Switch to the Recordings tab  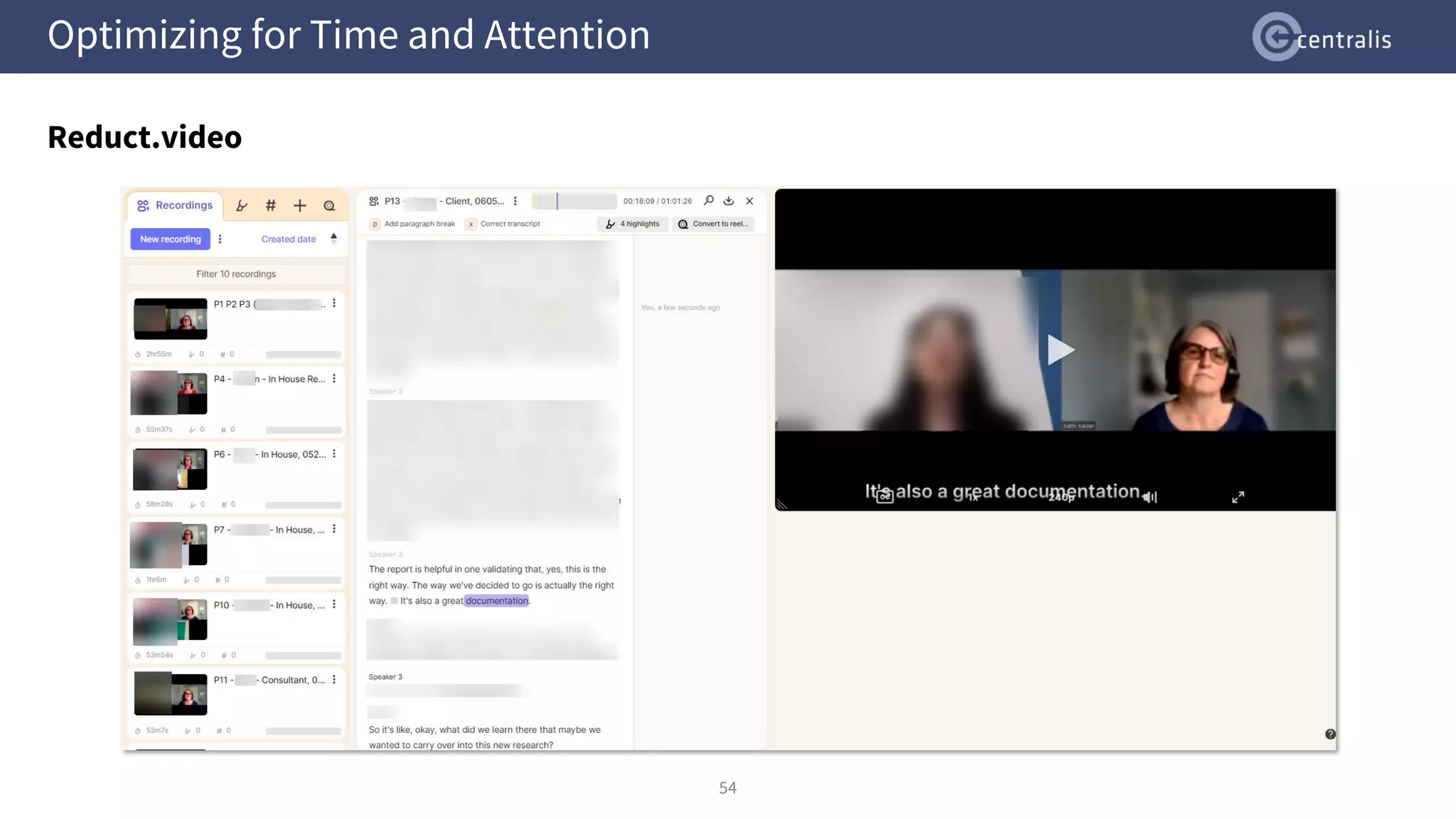tap(175, 205)
